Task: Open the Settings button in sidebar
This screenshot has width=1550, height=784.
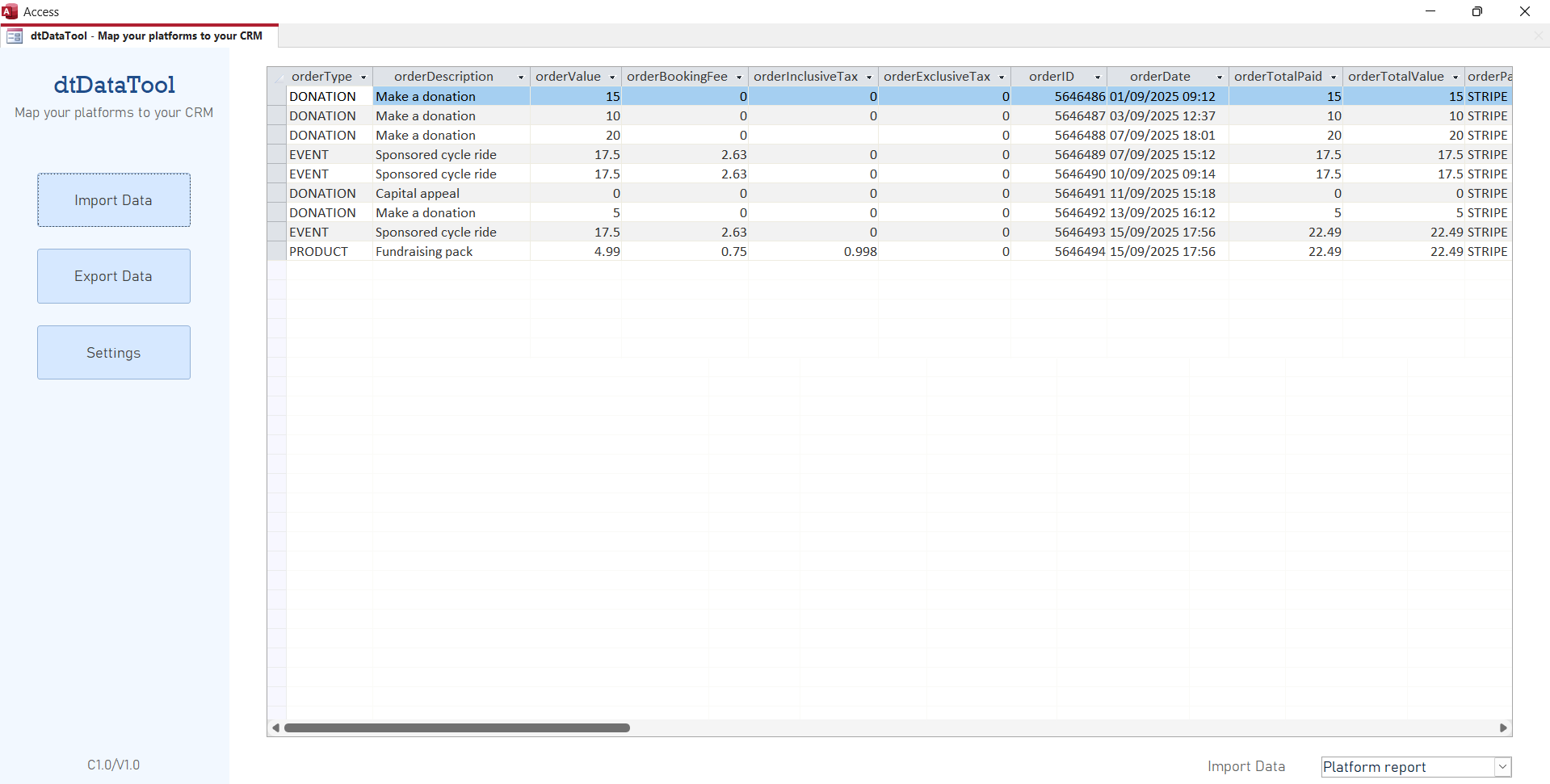Action: pos(113,353)
